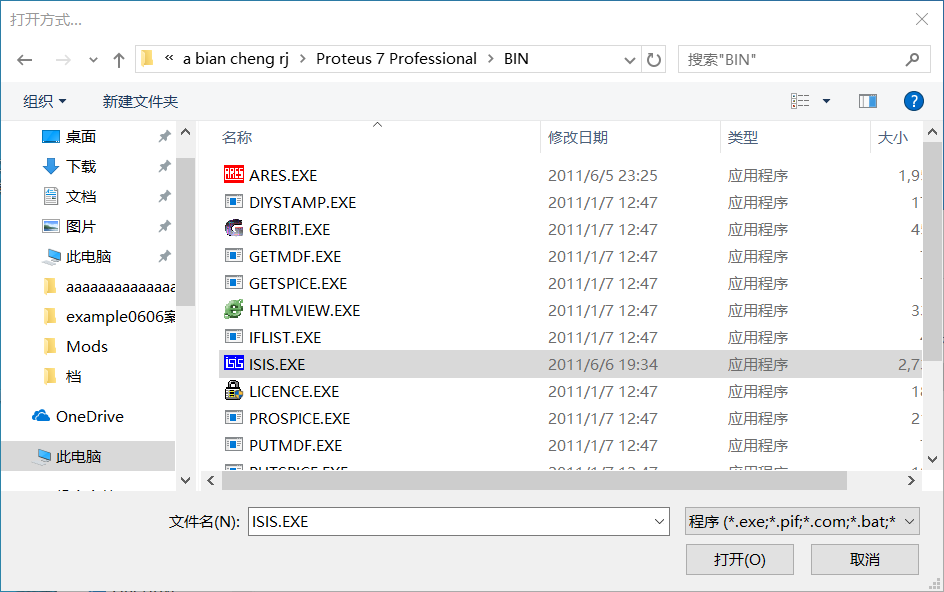Image resolution: width=944 pixels, height=592 pixels.
Task: Expand hidden breadcrumb path chevrons
Action: click(169, 58)
